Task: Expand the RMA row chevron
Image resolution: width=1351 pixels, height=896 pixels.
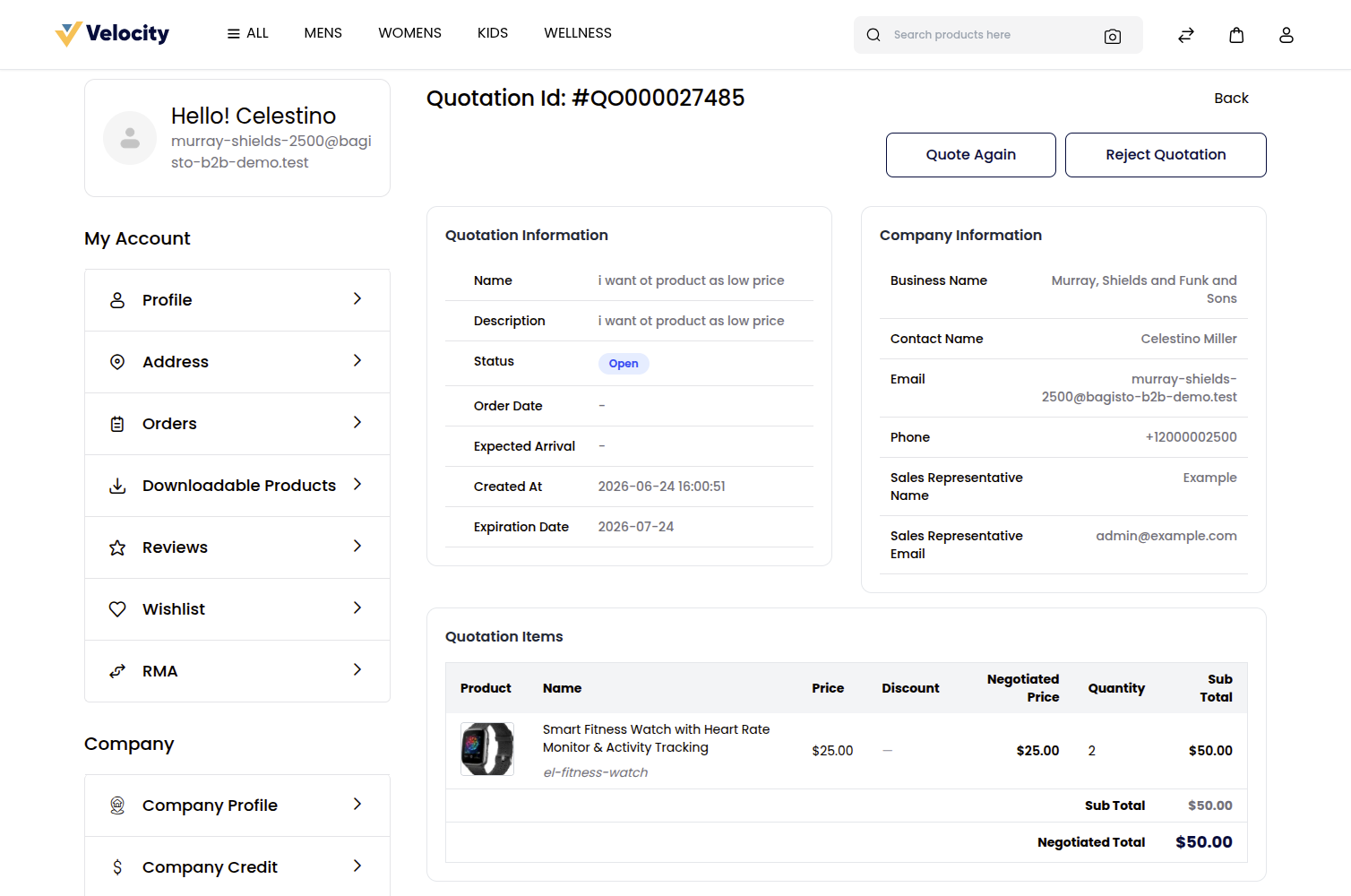Action: pyautogui.click(x=357, y=669)
